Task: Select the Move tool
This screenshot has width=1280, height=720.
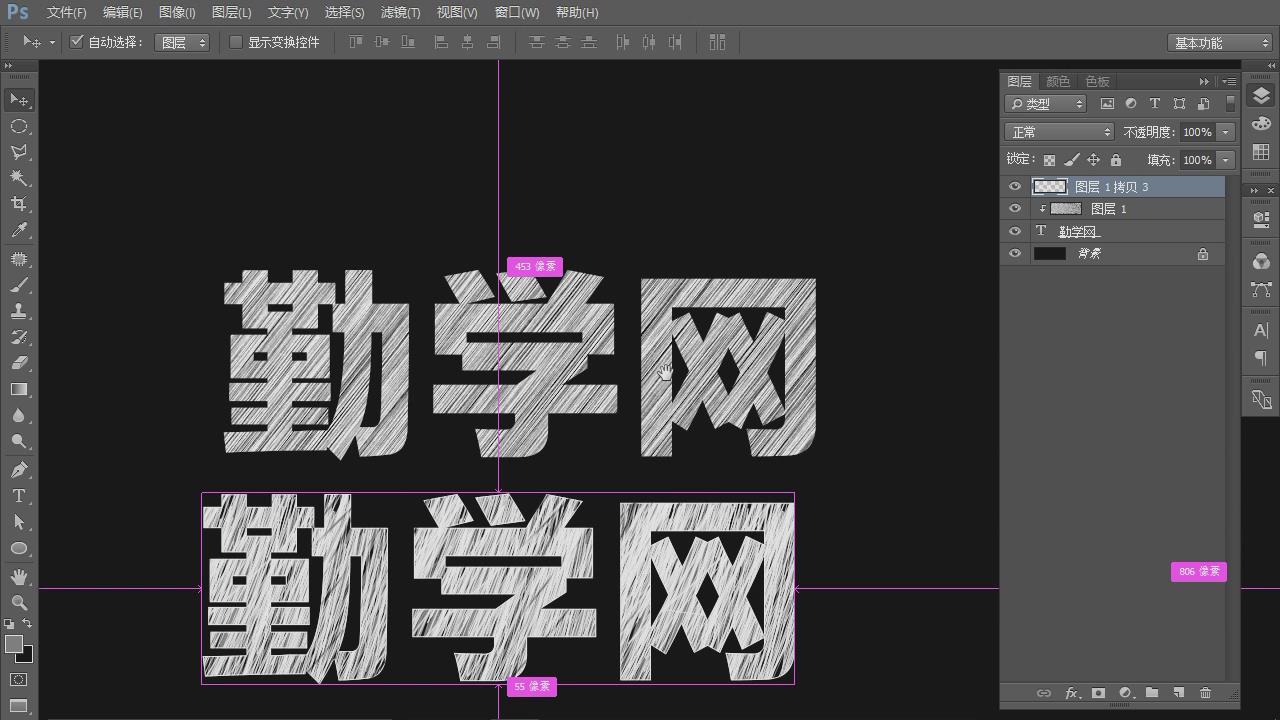Action: [x=19, y=100]
